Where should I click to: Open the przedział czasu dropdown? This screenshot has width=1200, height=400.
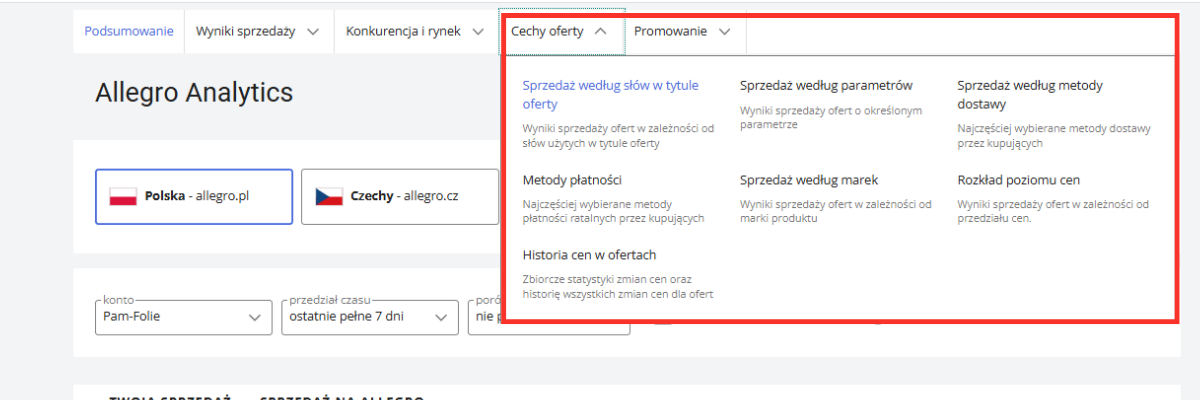point(369,317)
